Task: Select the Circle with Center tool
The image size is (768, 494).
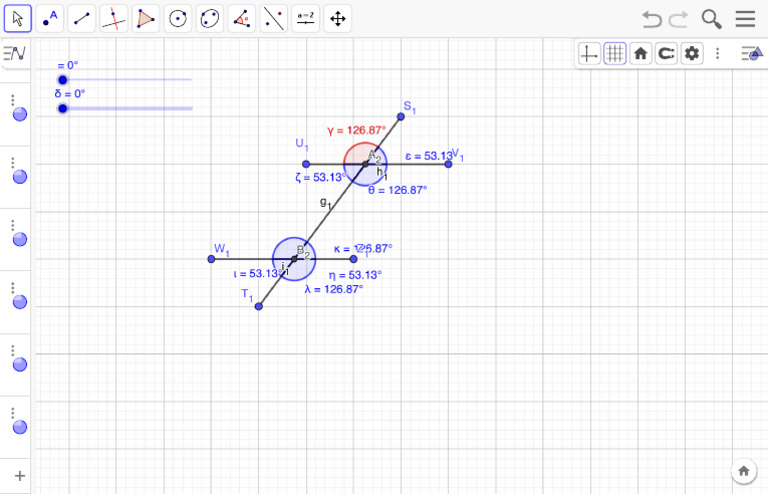Action: coord(177,19)
